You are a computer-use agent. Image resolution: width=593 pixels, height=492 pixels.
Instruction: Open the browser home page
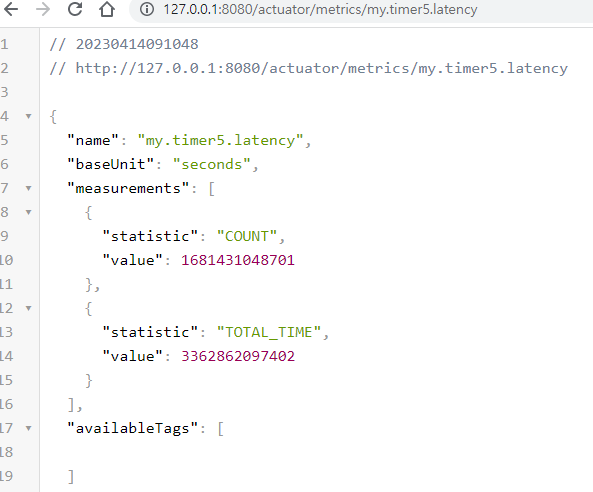[x=107, y=9]
